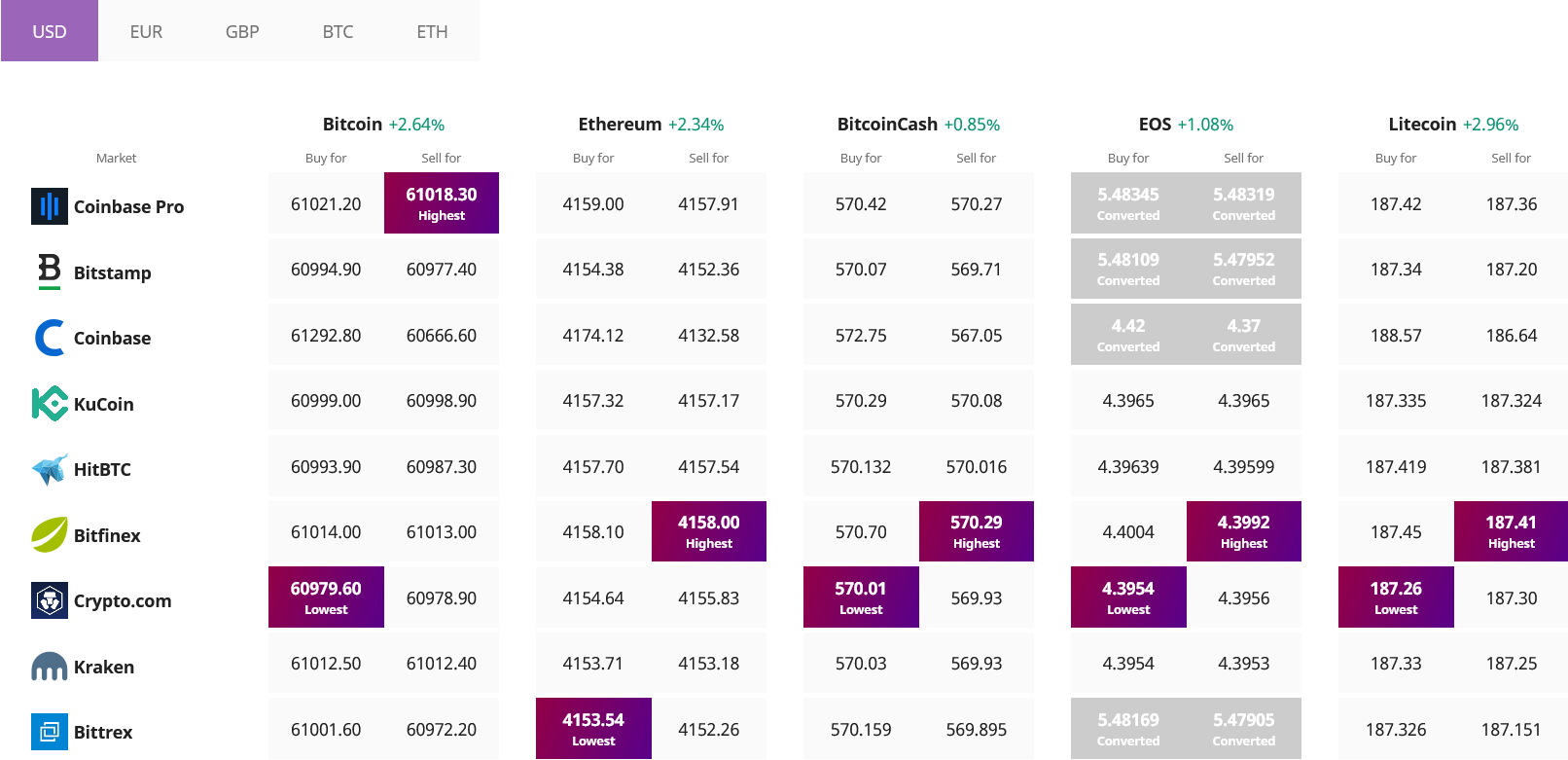Click Coinbase BitcoinCash buy price 572.75
The height and width of the screenshot is (760, 1568).
click(x=861, y=335)
